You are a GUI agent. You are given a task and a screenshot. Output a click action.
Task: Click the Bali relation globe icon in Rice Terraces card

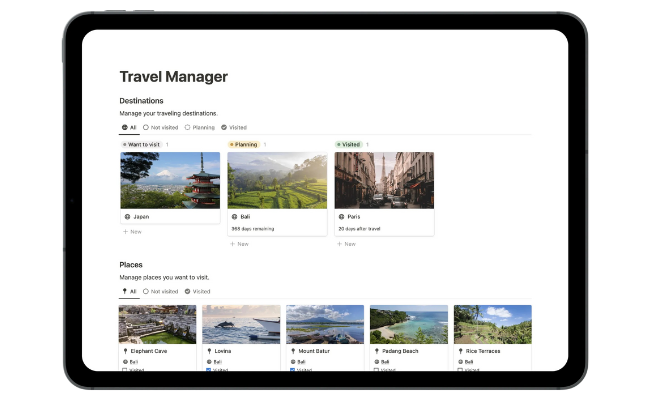[460, 362]
